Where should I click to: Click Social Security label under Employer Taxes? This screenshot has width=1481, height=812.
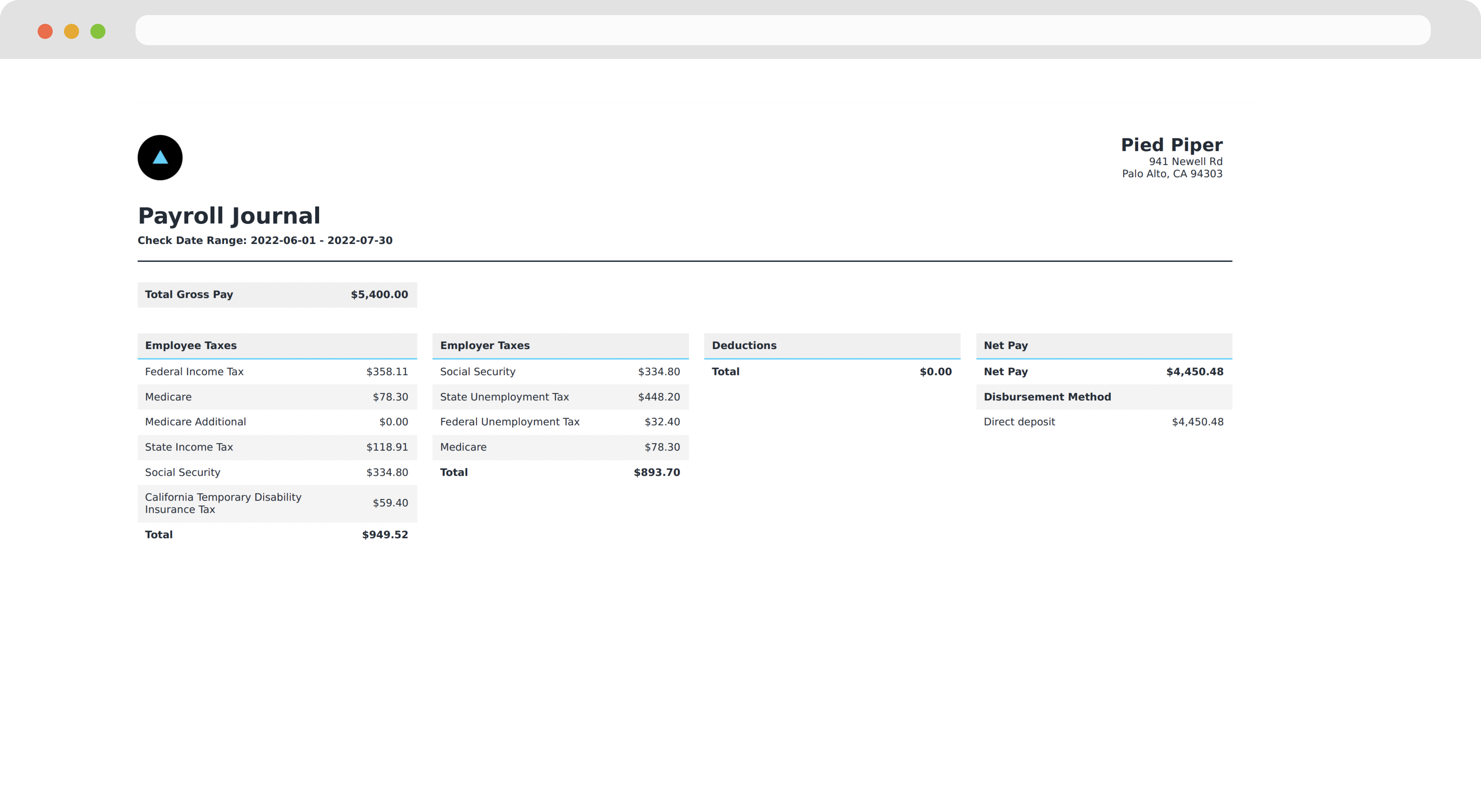click(478, 372)
